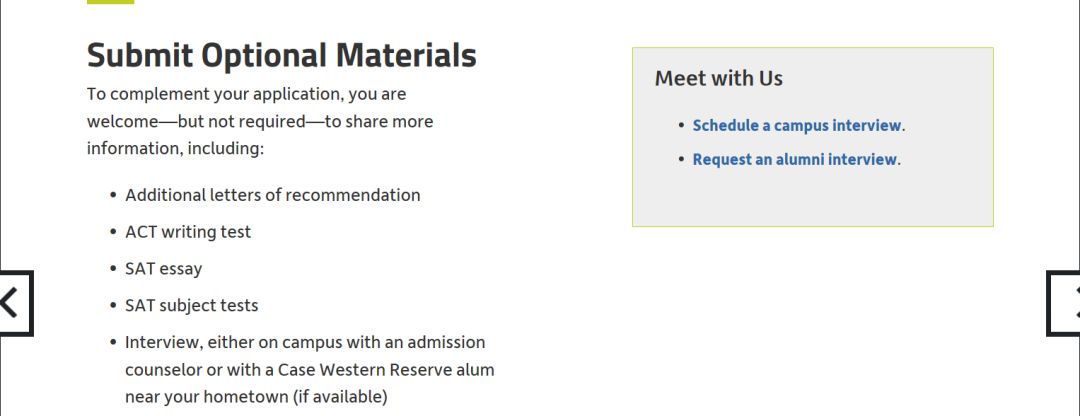Click the 'near your hometown (if available)' line
Viewport: 1080px width, 416px height.
256,397
